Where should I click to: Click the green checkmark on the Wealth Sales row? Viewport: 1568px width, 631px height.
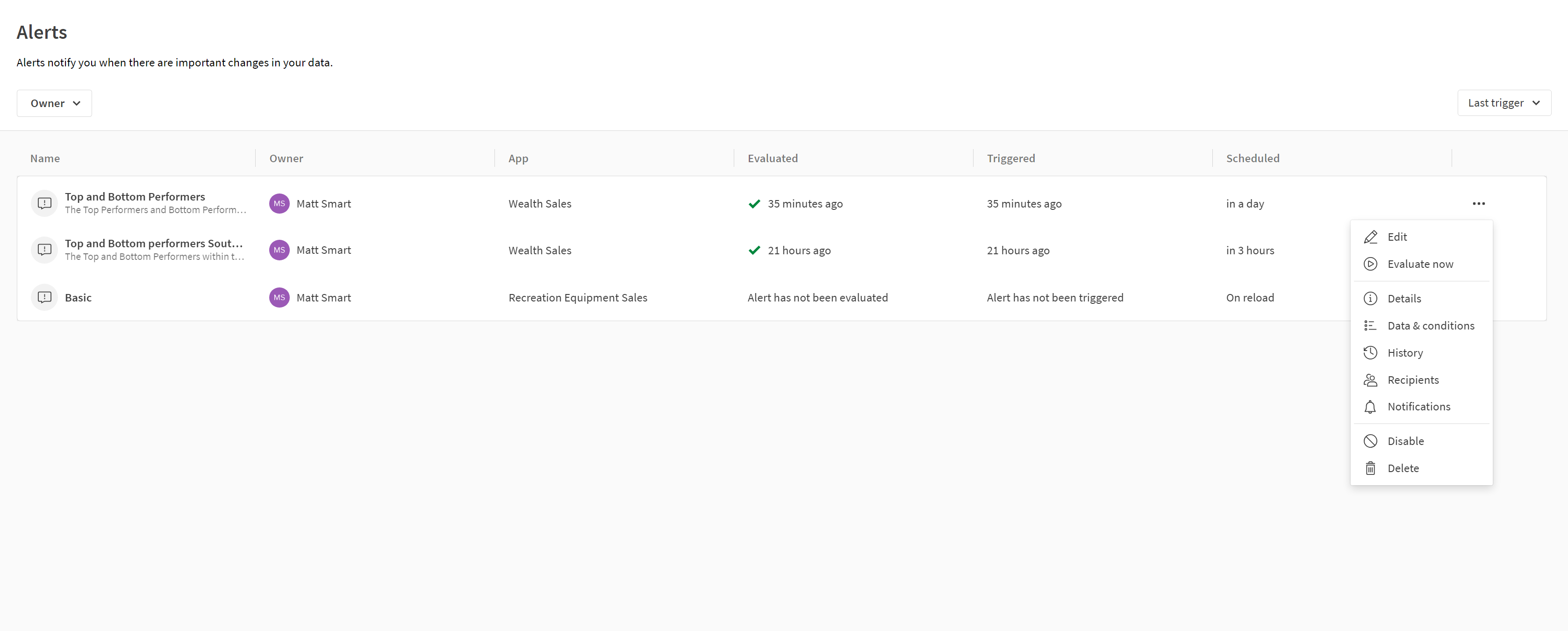pyautogui.click(x=753, y=204)
